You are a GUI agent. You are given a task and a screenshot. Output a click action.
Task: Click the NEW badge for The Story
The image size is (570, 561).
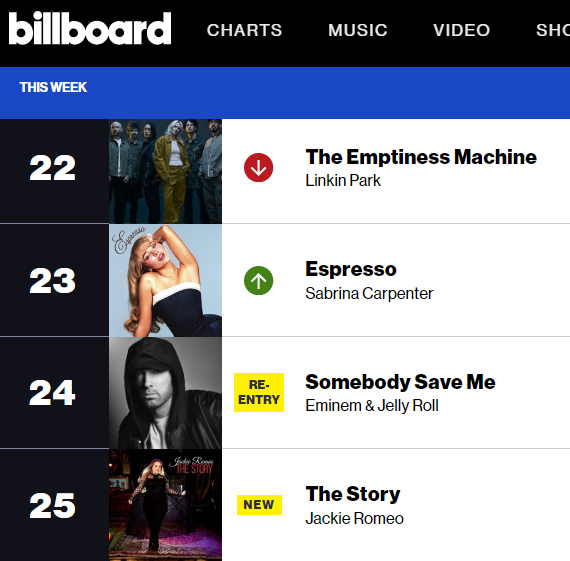(259, 505)
